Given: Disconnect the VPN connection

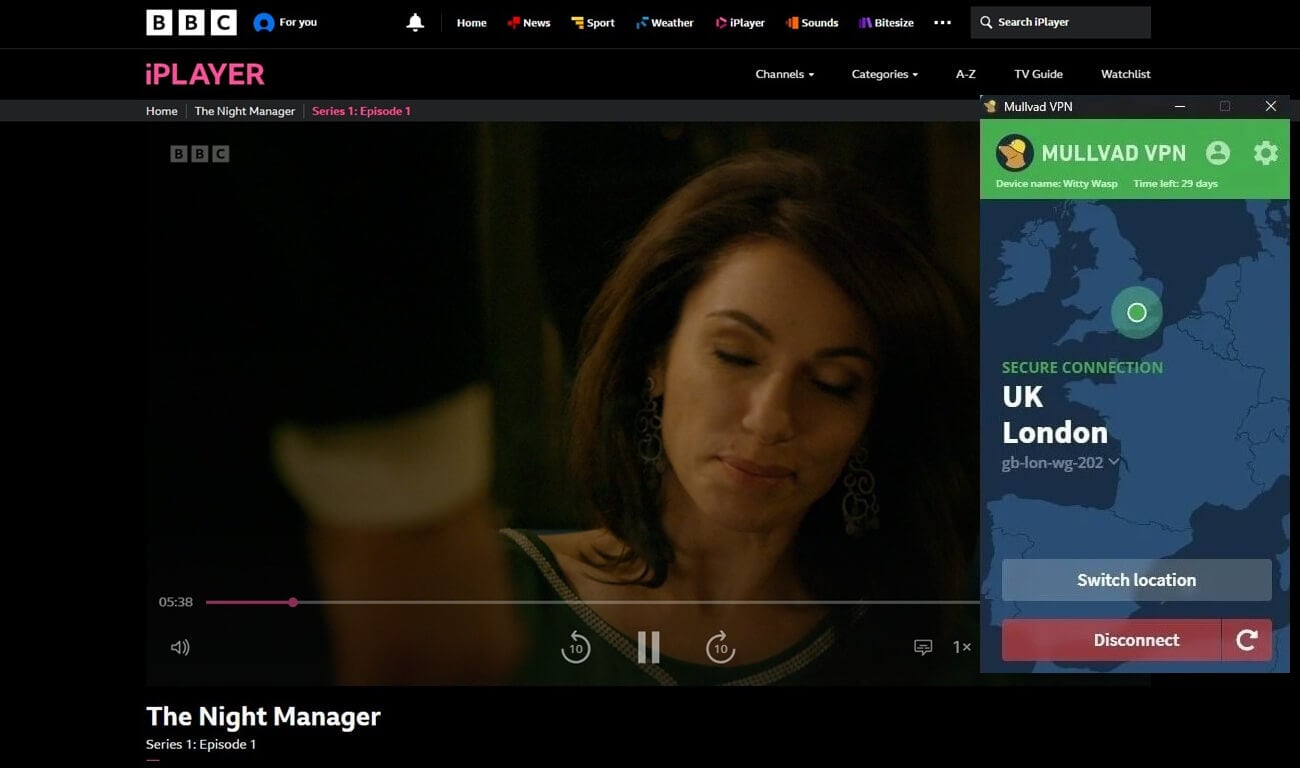Looking at the screenshot, I should tap(1112, 639).
